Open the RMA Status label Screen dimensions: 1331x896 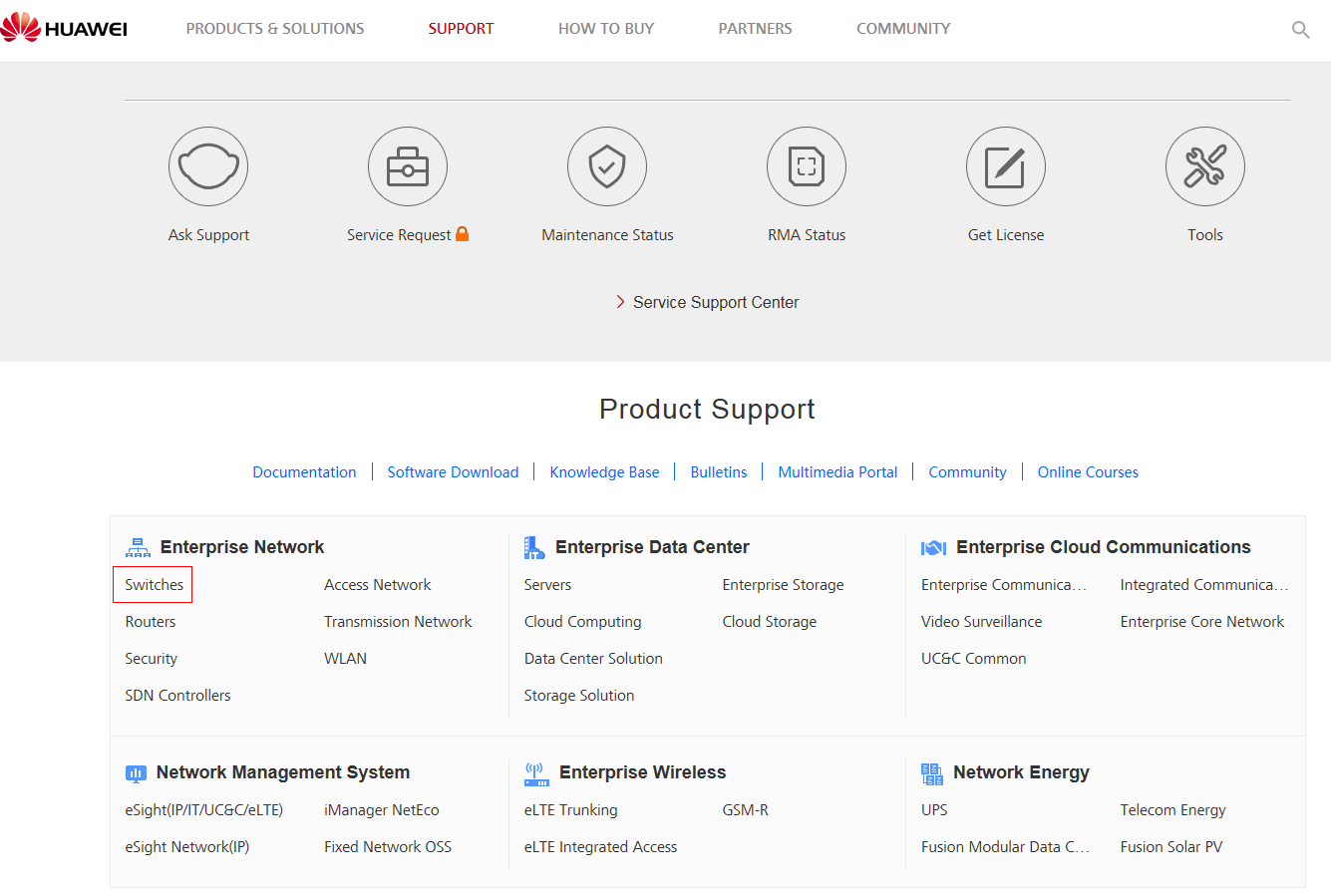(807, 235)
